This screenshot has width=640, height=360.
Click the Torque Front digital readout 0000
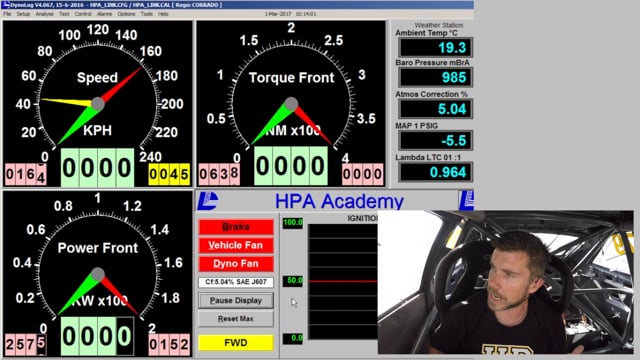click(291, 166)
